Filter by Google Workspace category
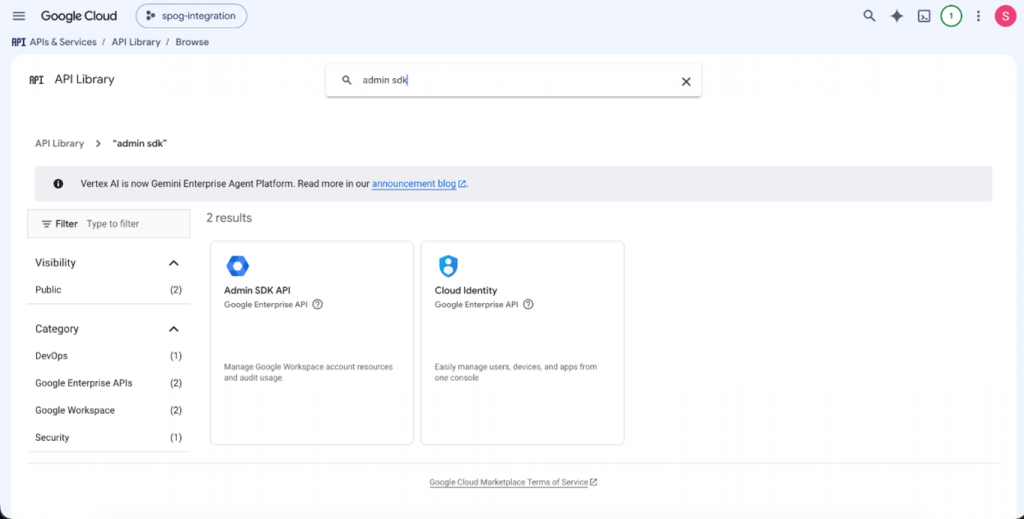The image size is (1024, 519). 108,411
